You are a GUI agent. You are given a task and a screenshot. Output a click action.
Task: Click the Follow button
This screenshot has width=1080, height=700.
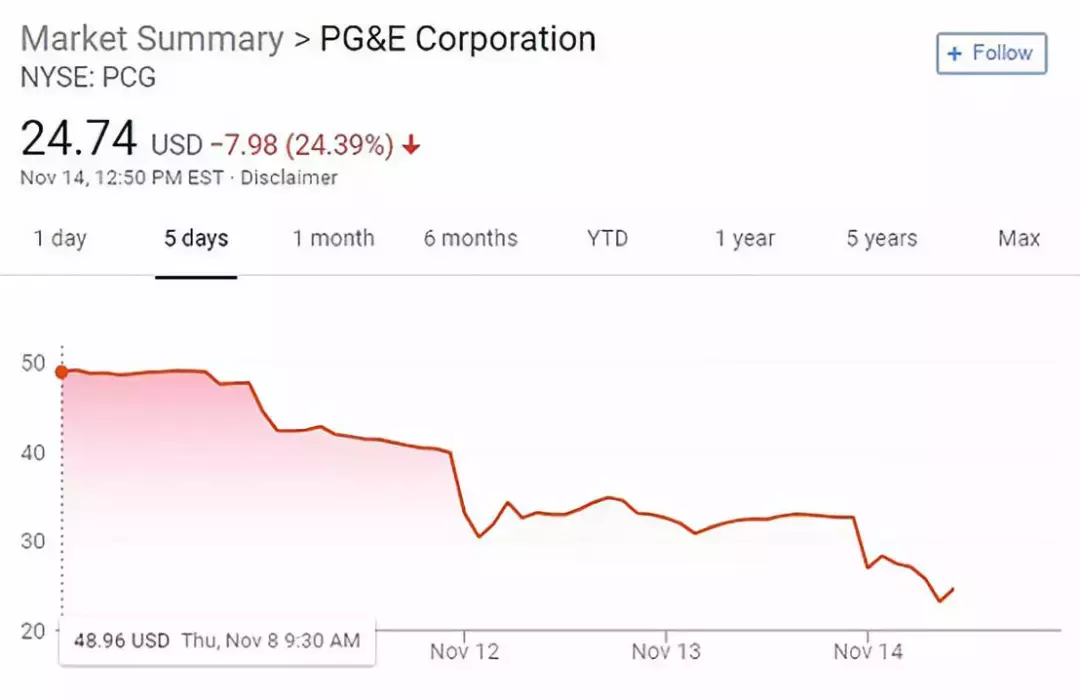click(x=991, y=54)
